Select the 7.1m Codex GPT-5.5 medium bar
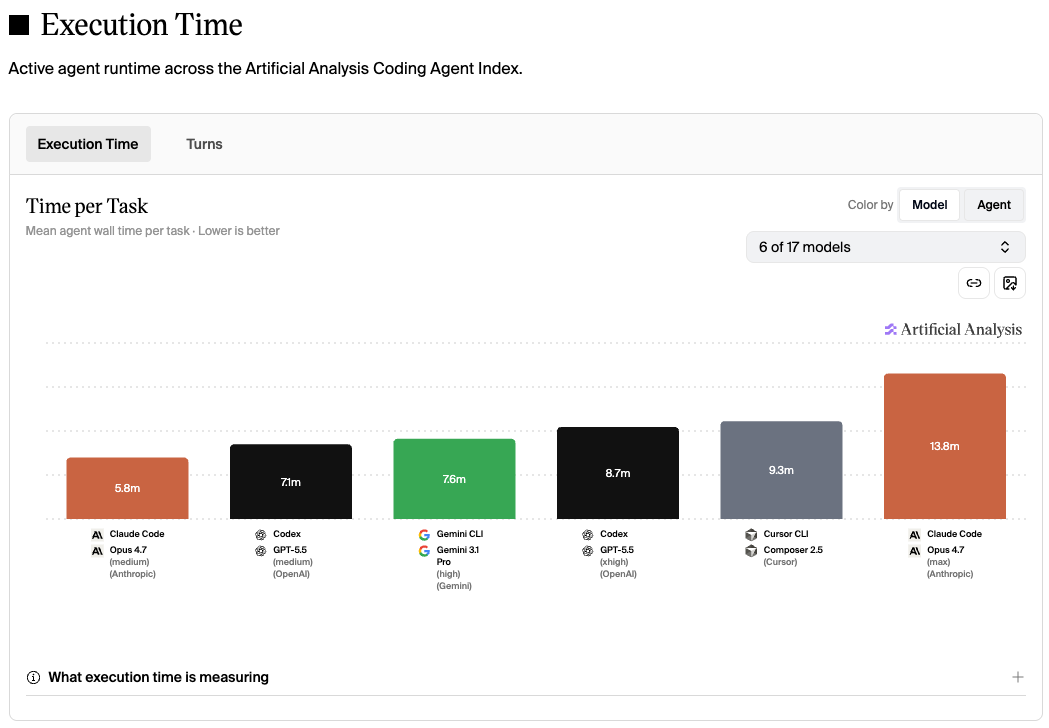This screenshot has height=728, width=1049. pos(291,481)
